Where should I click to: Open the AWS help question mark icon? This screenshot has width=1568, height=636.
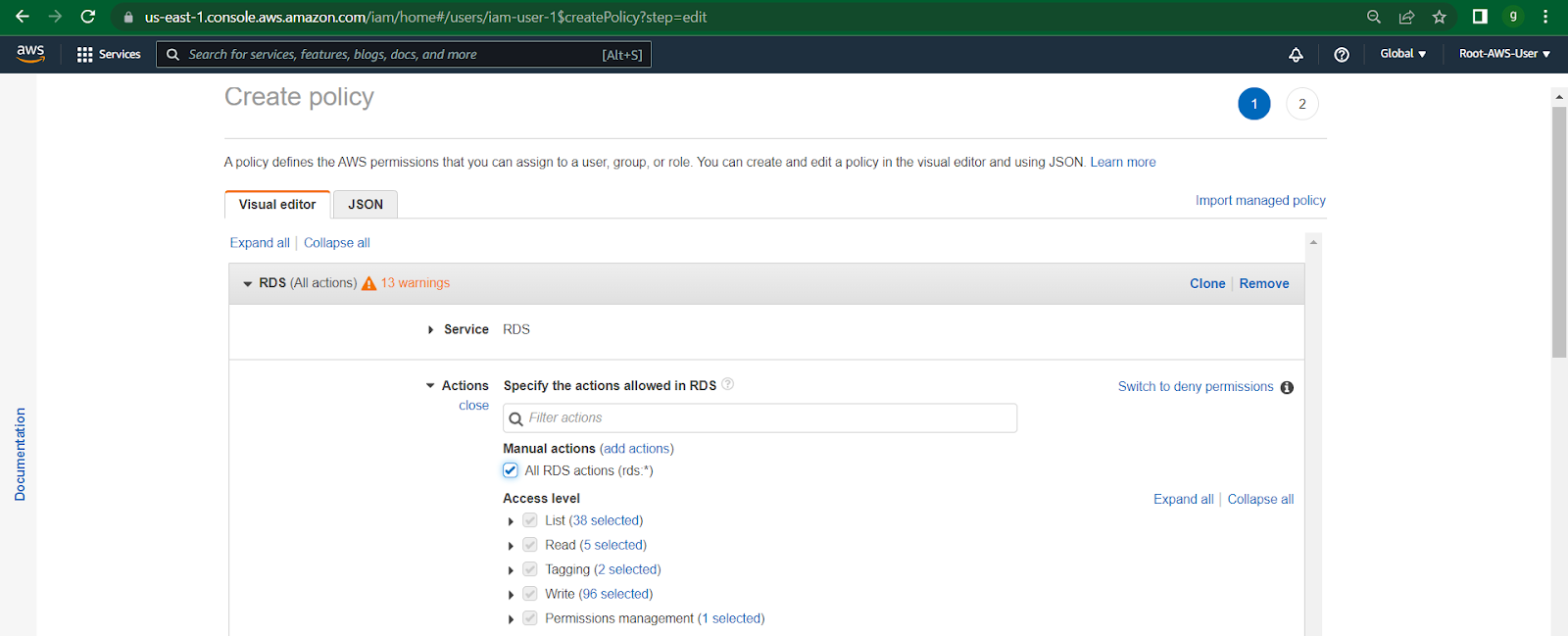pos(1342,54)
